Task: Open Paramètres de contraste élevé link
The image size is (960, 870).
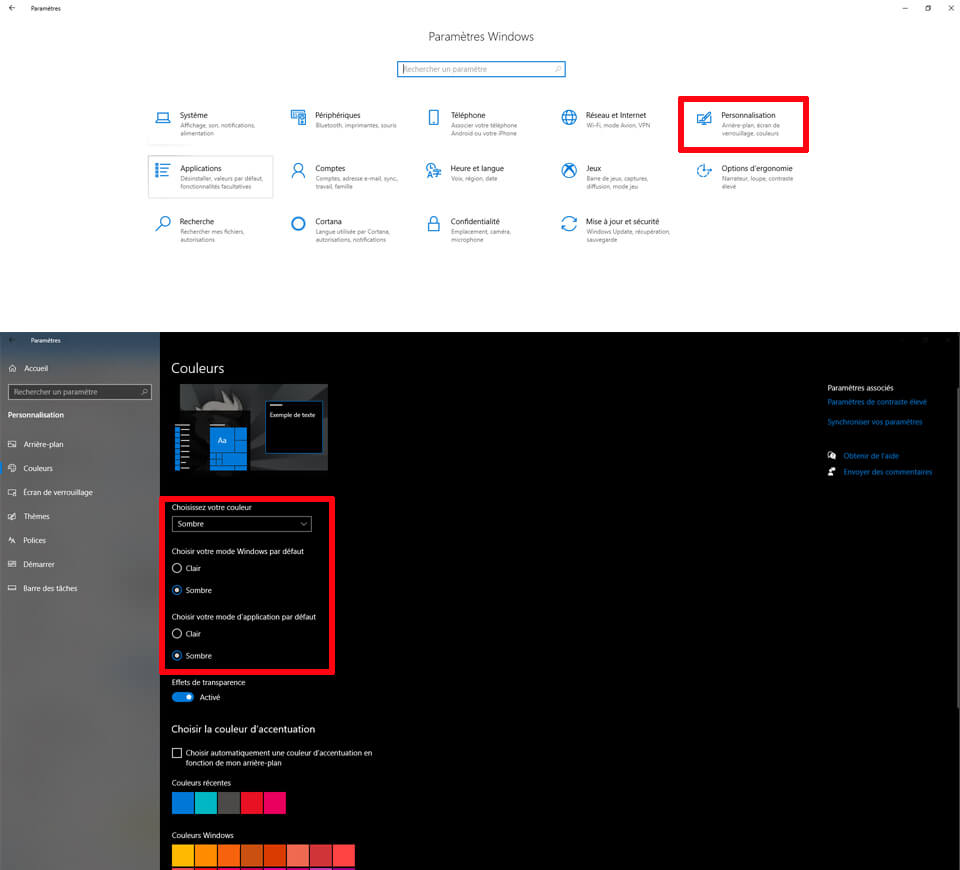Action: click(877, 402)
